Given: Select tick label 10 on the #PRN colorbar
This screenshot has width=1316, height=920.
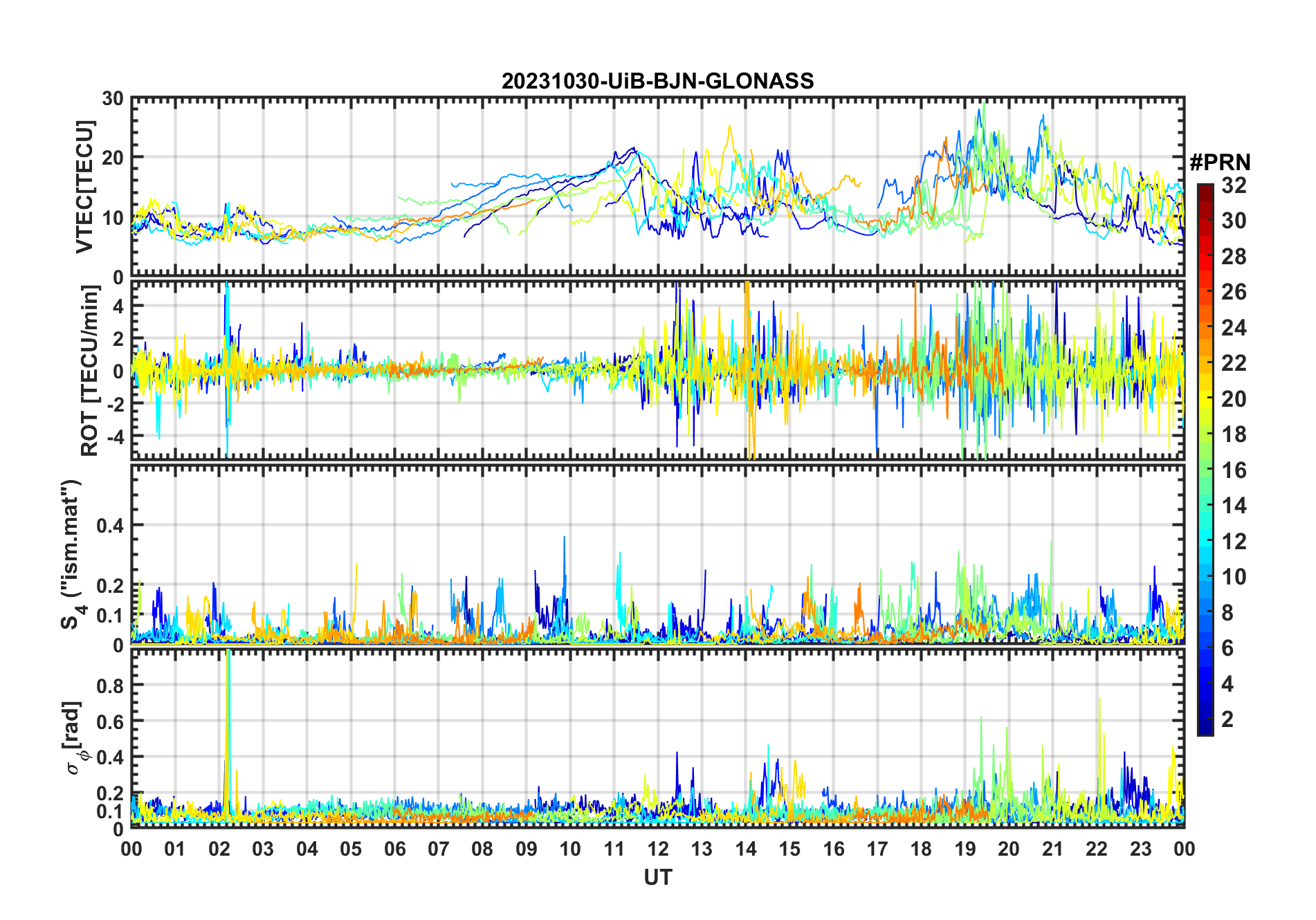Looking at the screenshot, I should 1234,577.
